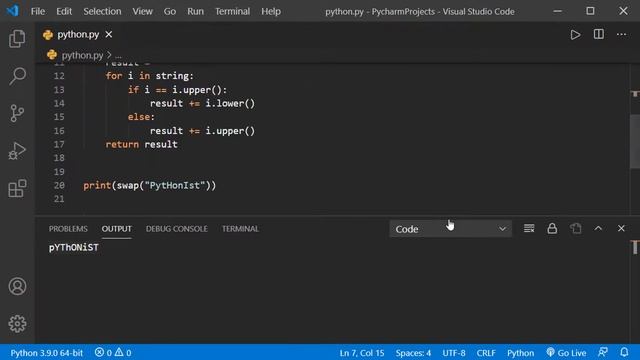Change end of line CRLF
Viewport: 640px width, 360px height.
coord(486,353)
